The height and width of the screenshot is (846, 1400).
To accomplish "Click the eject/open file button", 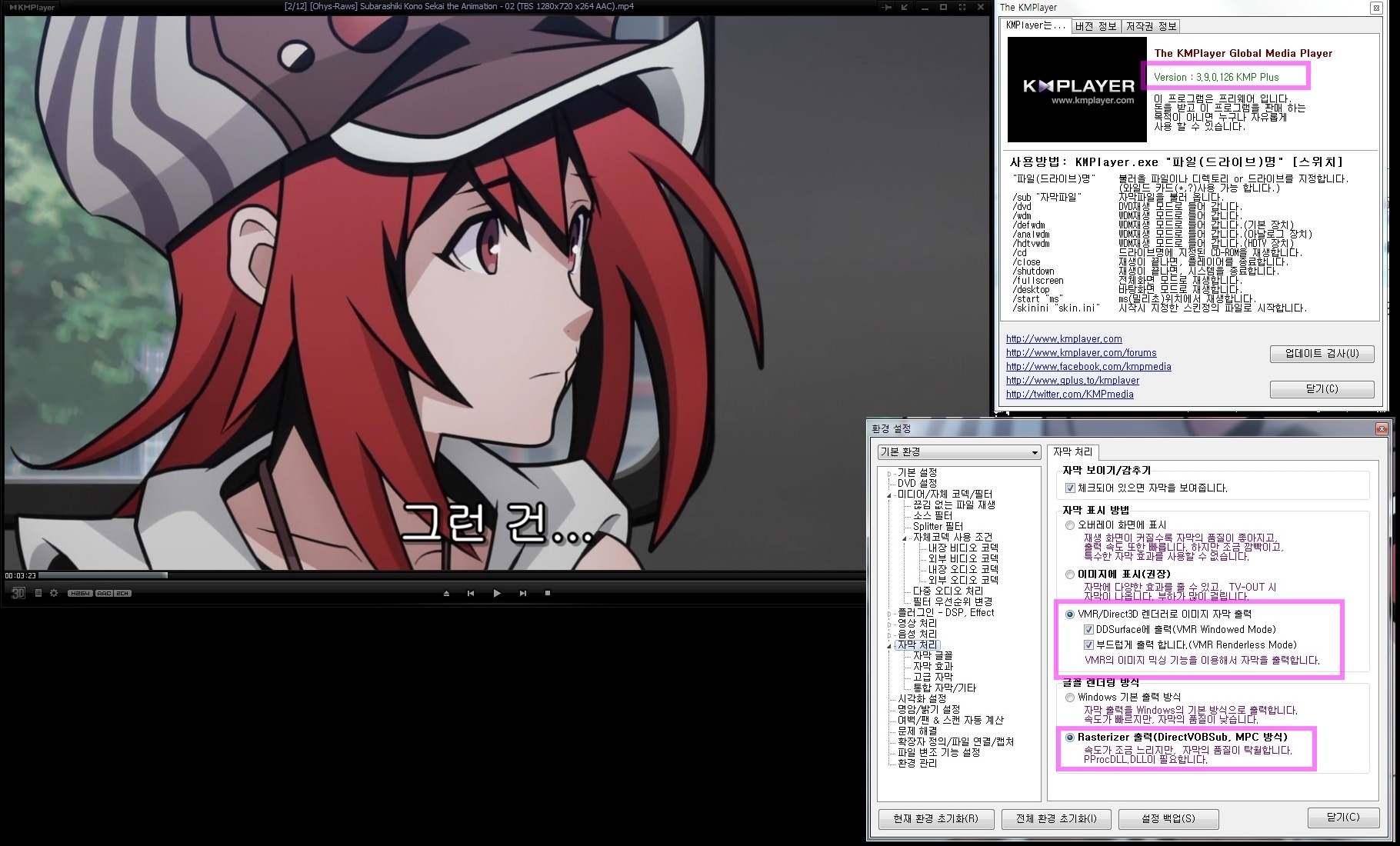I will 446,593.
